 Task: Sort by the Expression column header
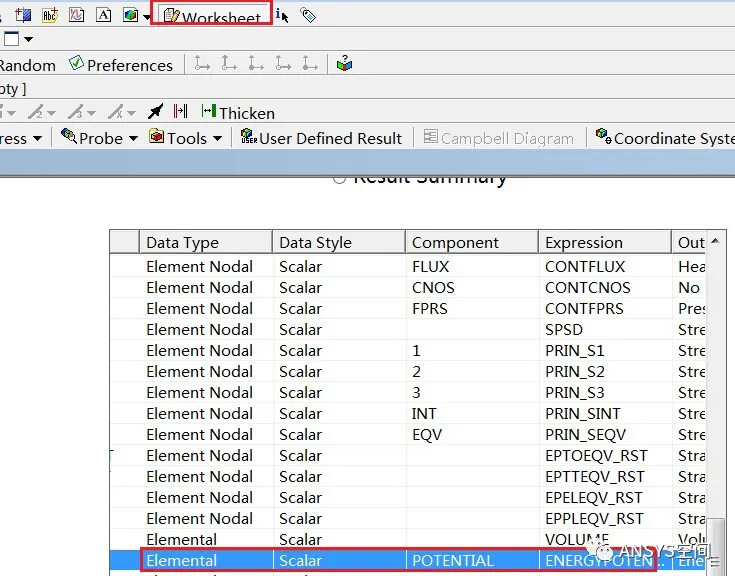(604, 242)
